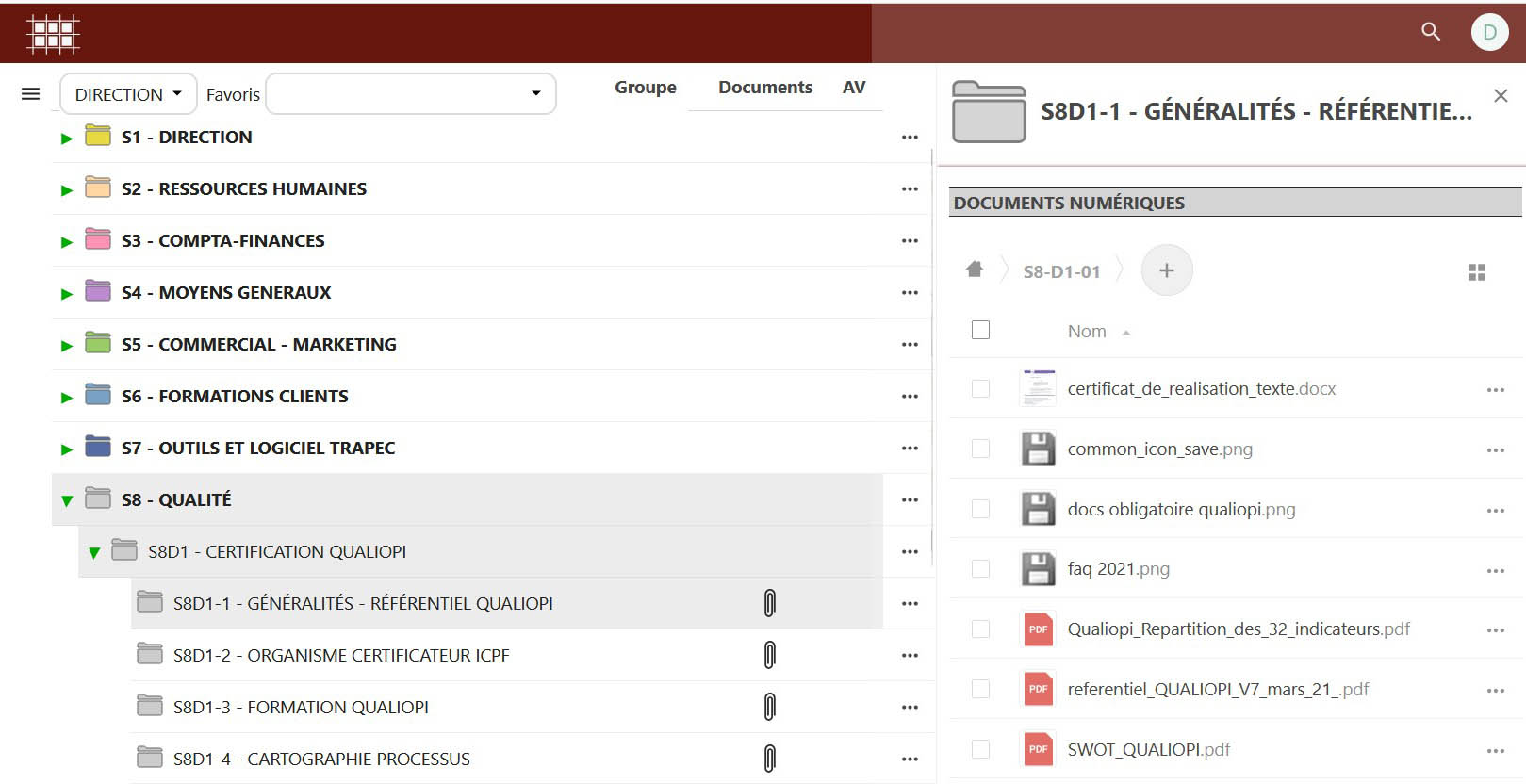1526x784 pixels.
Task: Click paperclip on S8D1-3 FORMATION row
Action: coord(770,707)
